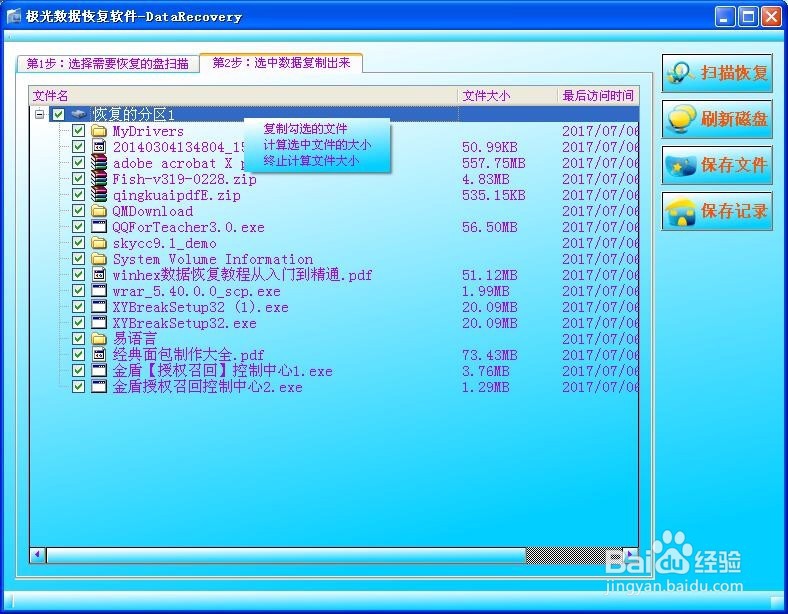788x614 pixels.
Task: Click the 56.50MB file size value
Action: click(x=489, y=227)
